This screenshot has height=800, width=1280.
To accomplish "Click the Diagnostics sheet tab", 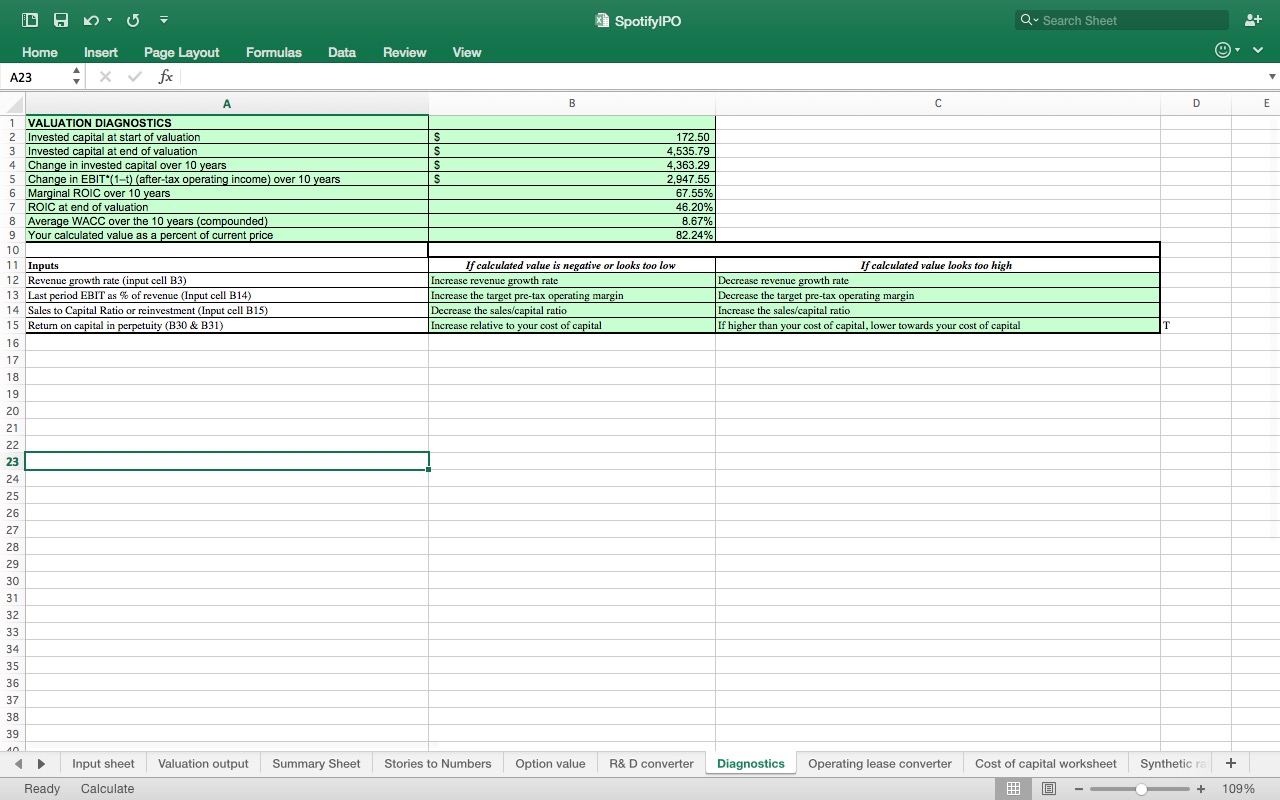I will [751, 763].
